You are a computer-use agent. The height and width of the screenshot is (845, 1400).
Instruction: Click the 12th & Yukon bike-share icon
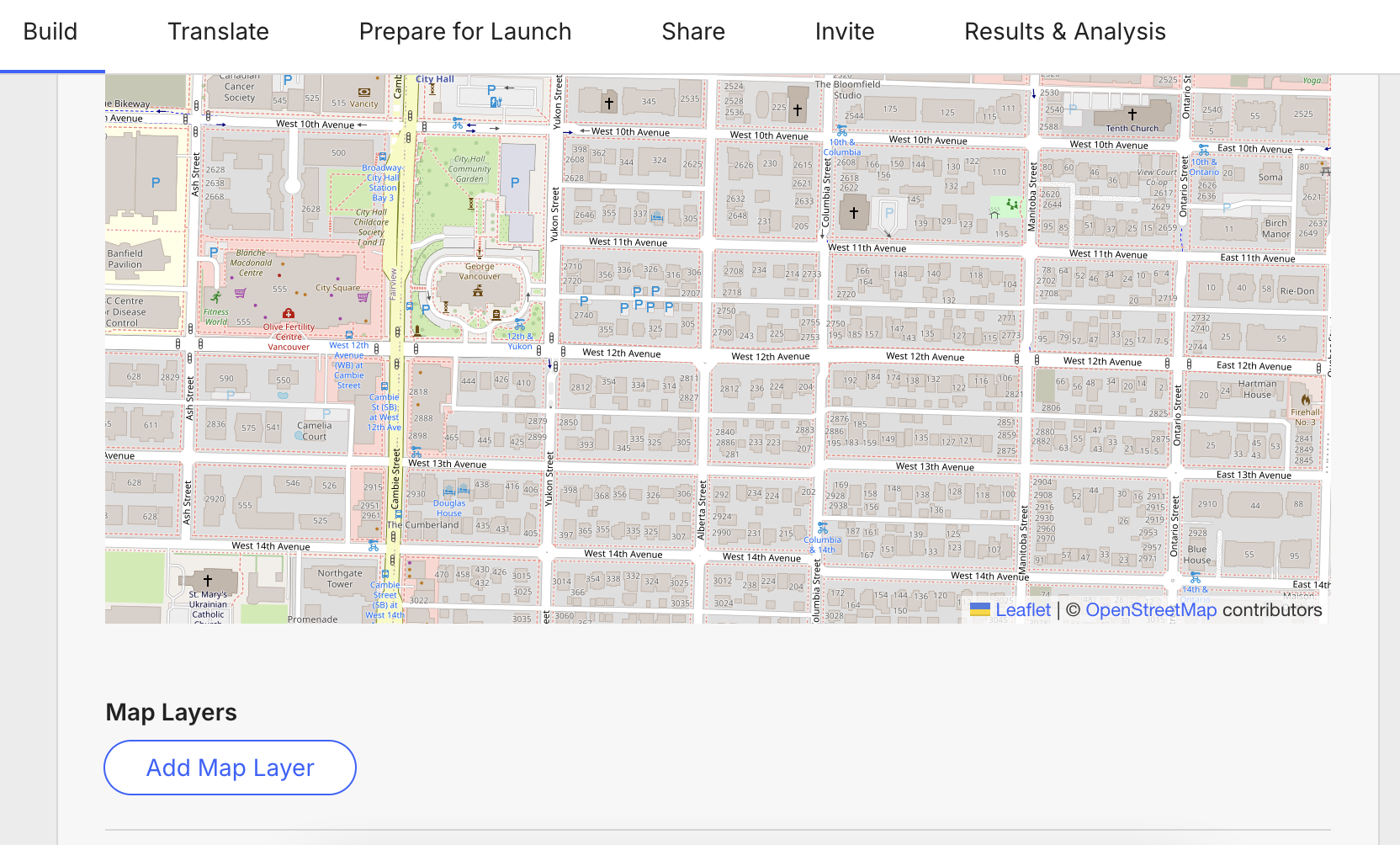pyautogui.click(x=519, y=324)
